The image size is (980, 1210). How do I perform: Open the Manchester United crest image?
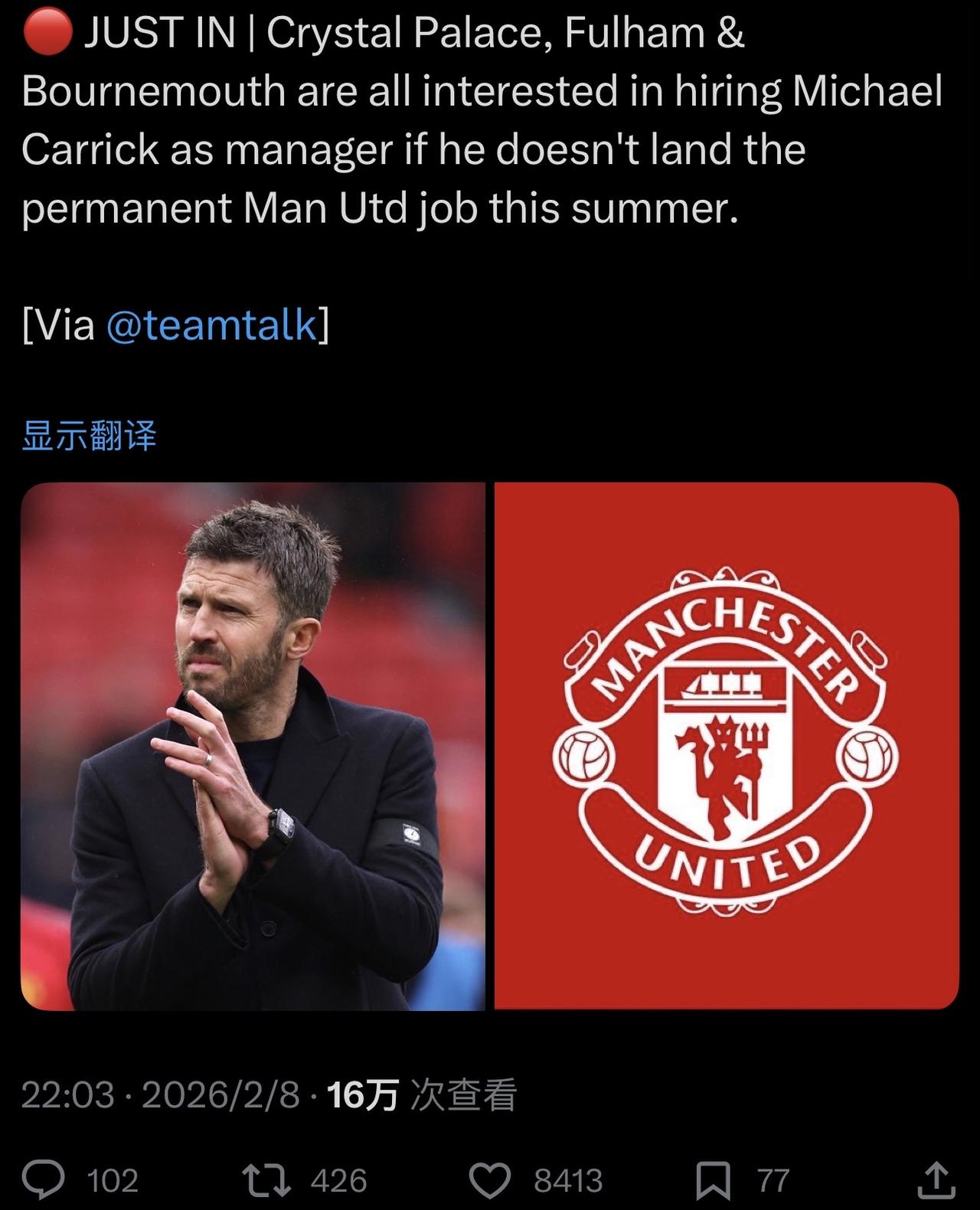coord(727,747)
